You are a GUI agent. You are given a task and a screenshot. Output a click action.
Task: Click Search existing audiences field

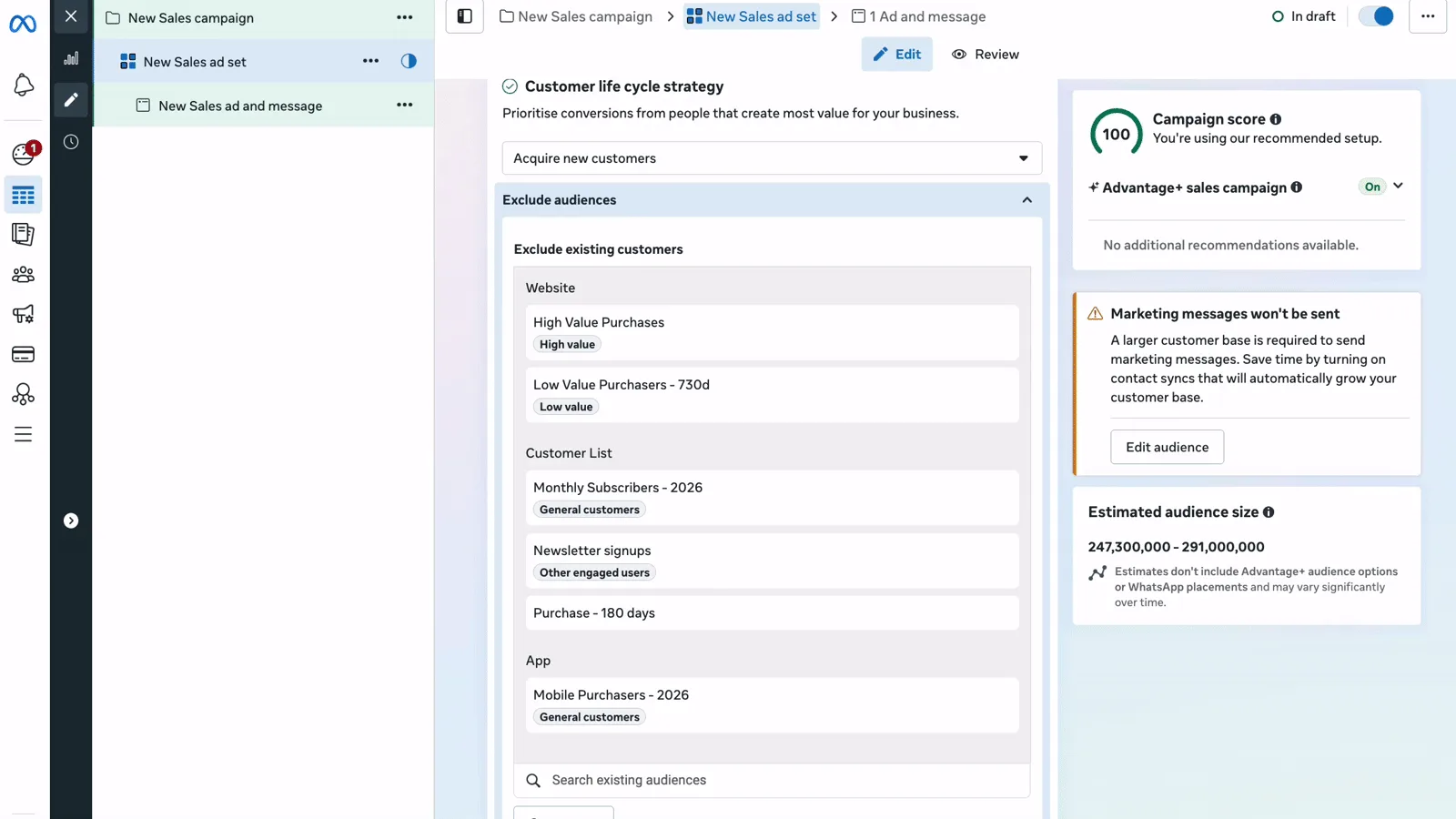pyautogui.click(x=772, y=780)
